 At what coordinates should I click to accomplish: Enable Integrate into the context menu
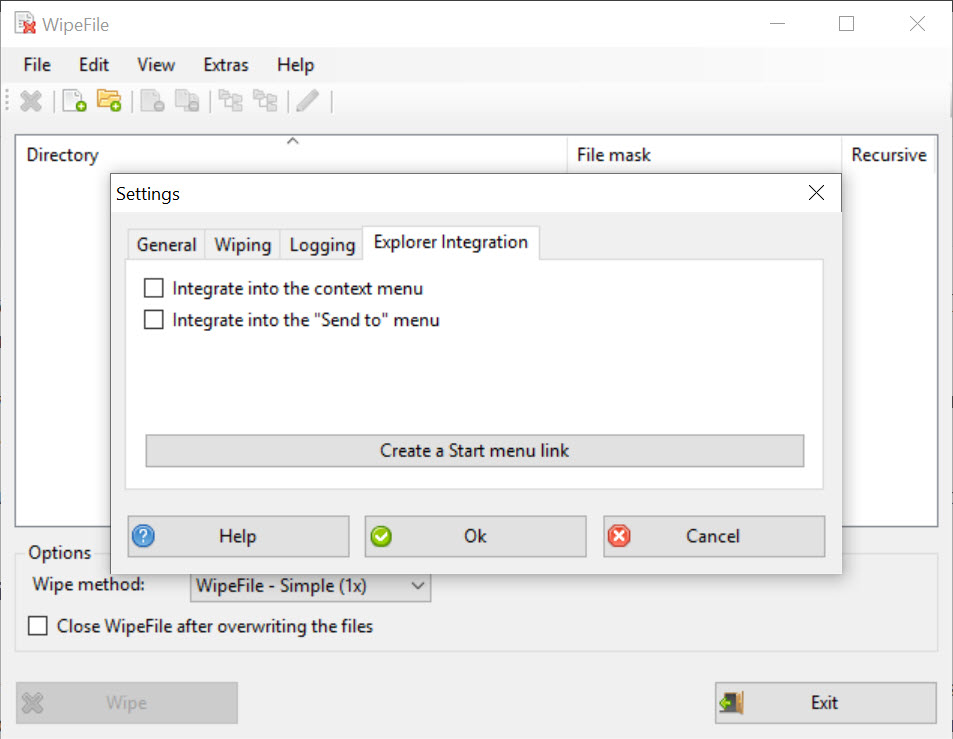[x=154, y=288]
